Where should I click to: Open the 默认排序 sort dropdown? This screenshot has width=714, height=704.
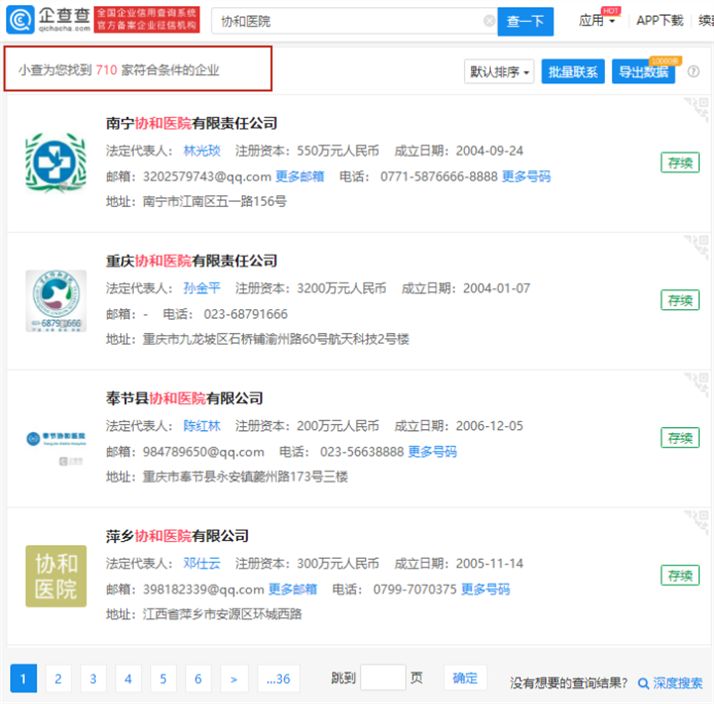coord(499,71)
